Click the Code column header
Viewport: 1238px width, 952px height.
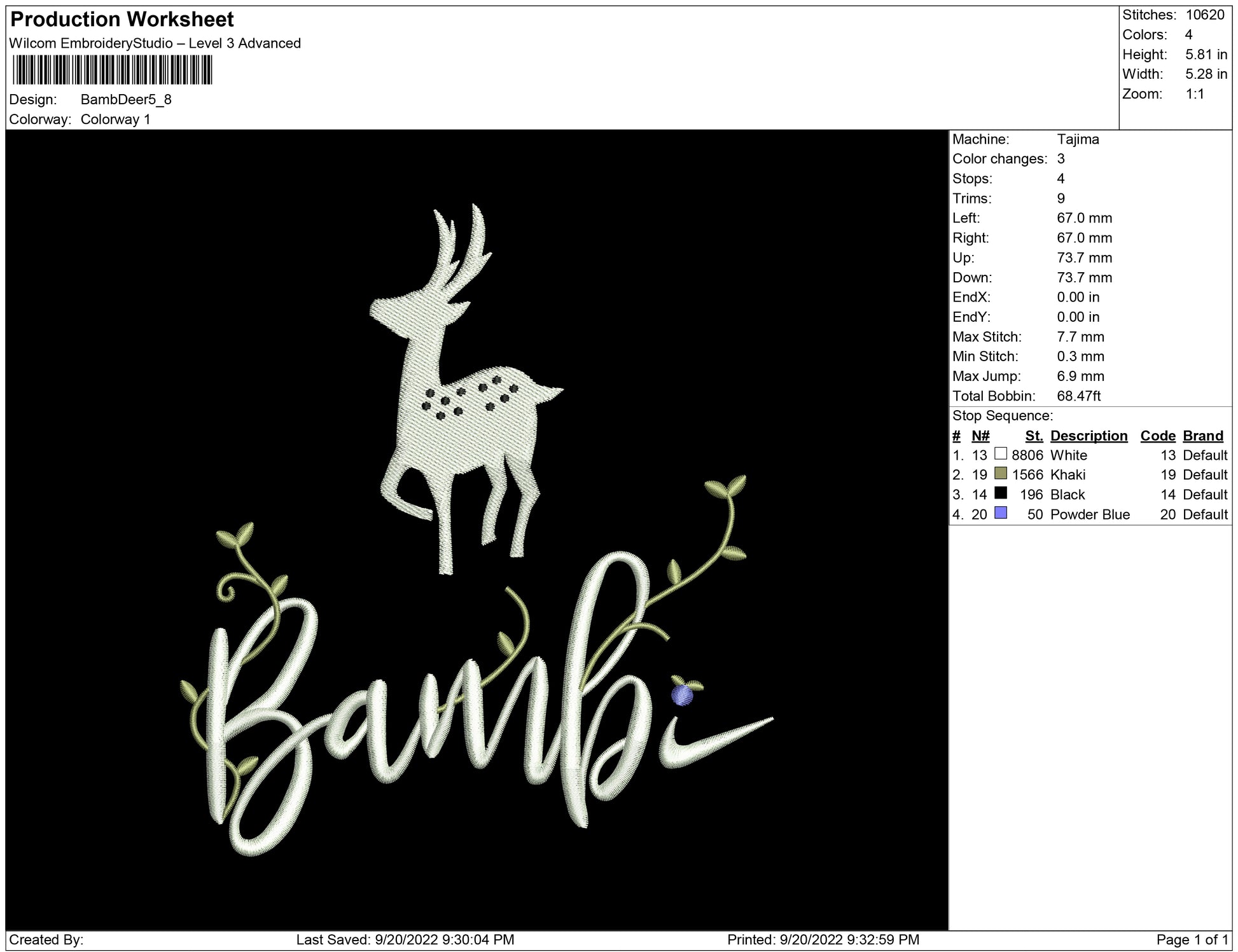(x=1157, y=436)
